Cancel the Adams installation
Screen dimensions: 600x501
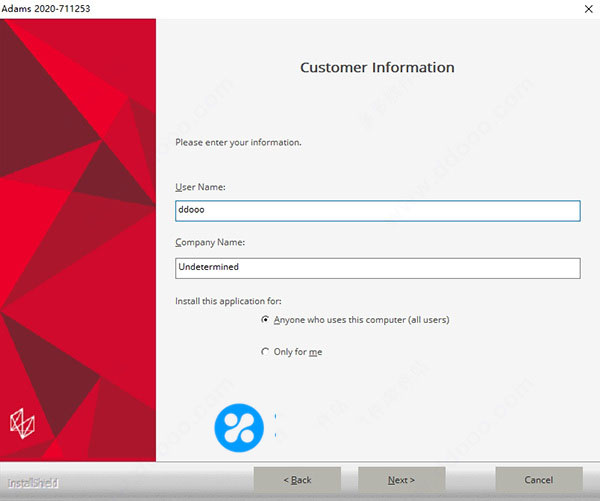[x=538, y=480]
